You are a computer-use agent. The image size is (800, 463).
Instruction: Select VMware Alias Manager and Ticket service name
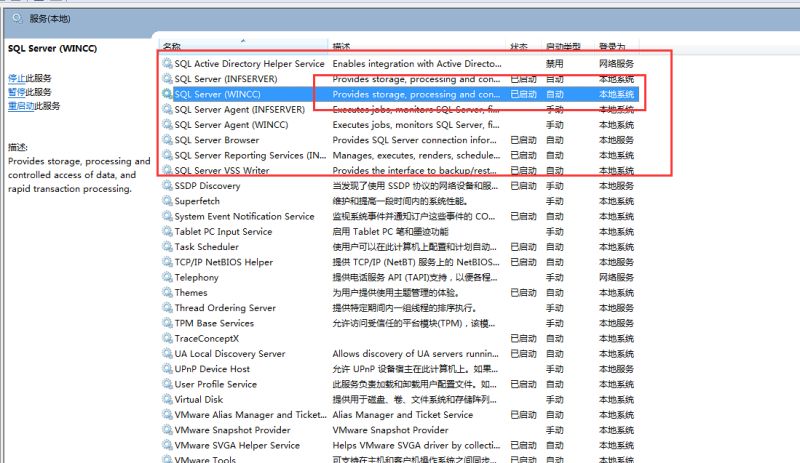click(250, 415)
